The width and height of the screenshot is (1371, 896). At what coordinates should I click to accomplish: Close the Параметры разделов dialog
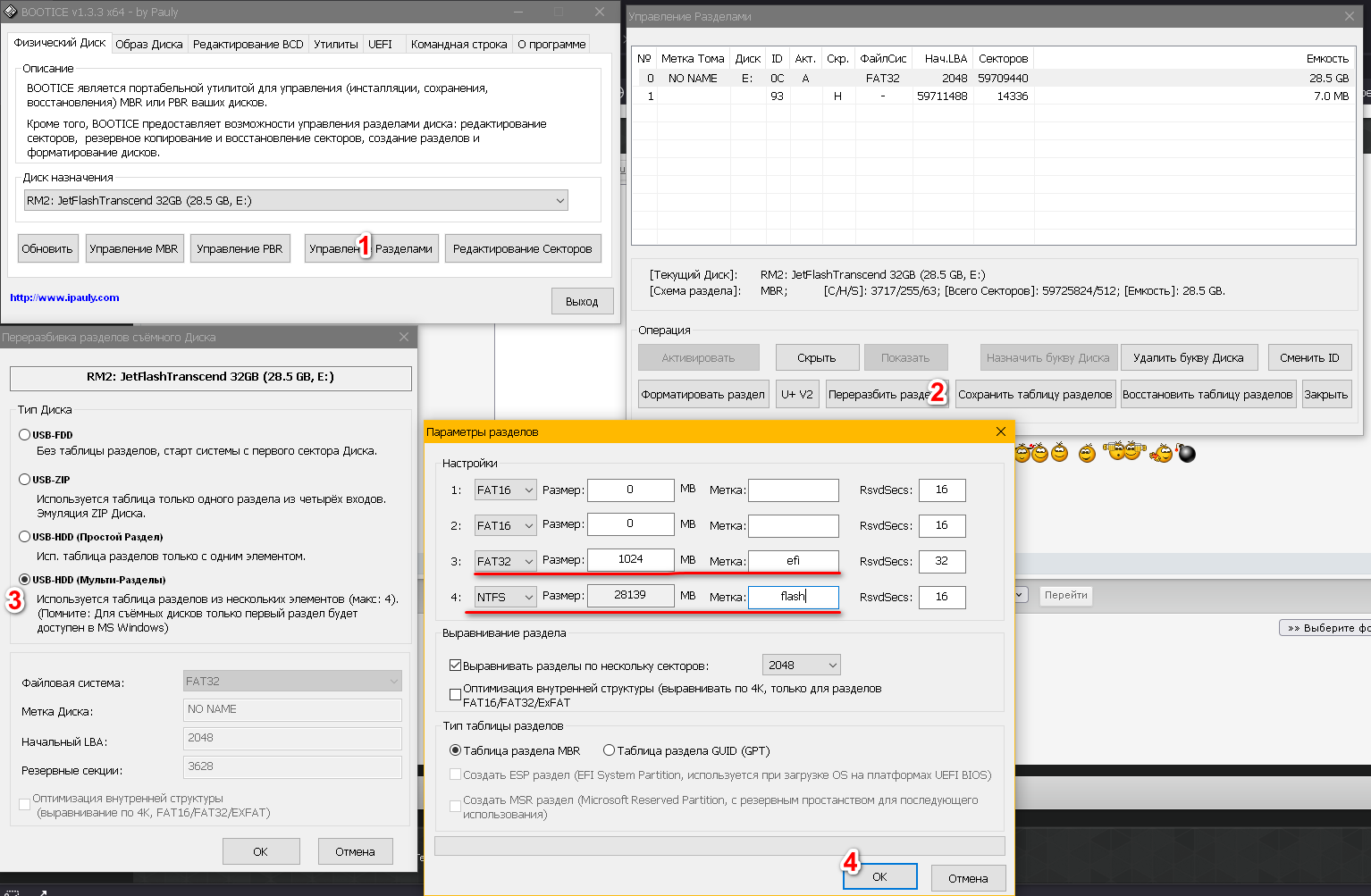(x=1000, y=431)
